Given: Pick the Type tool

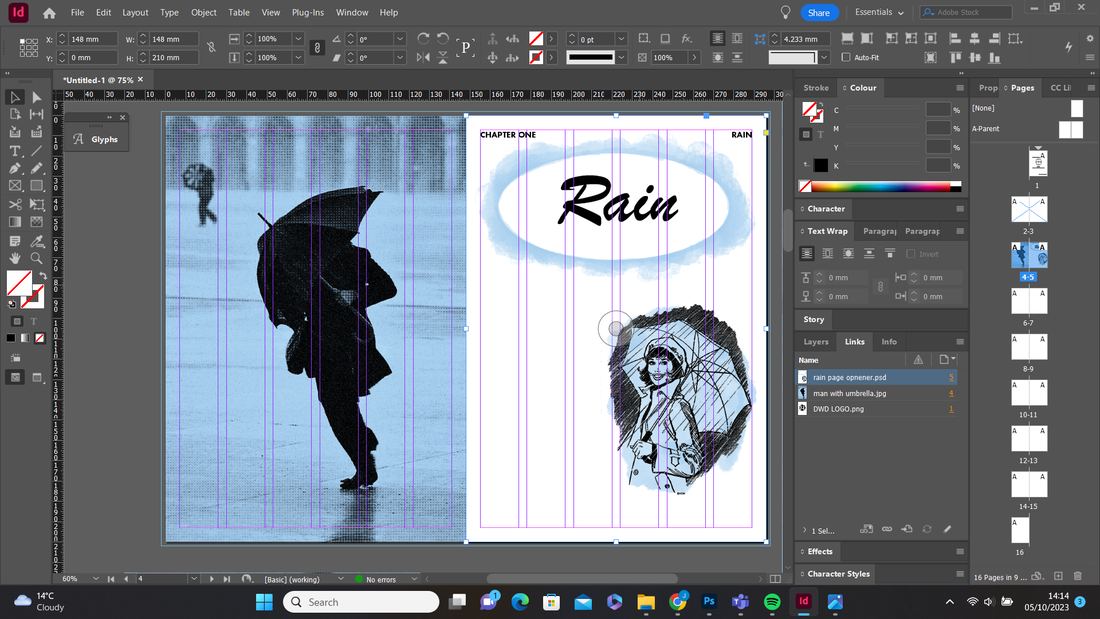Looking at the screenshot, I should click(x=15, y=151).
